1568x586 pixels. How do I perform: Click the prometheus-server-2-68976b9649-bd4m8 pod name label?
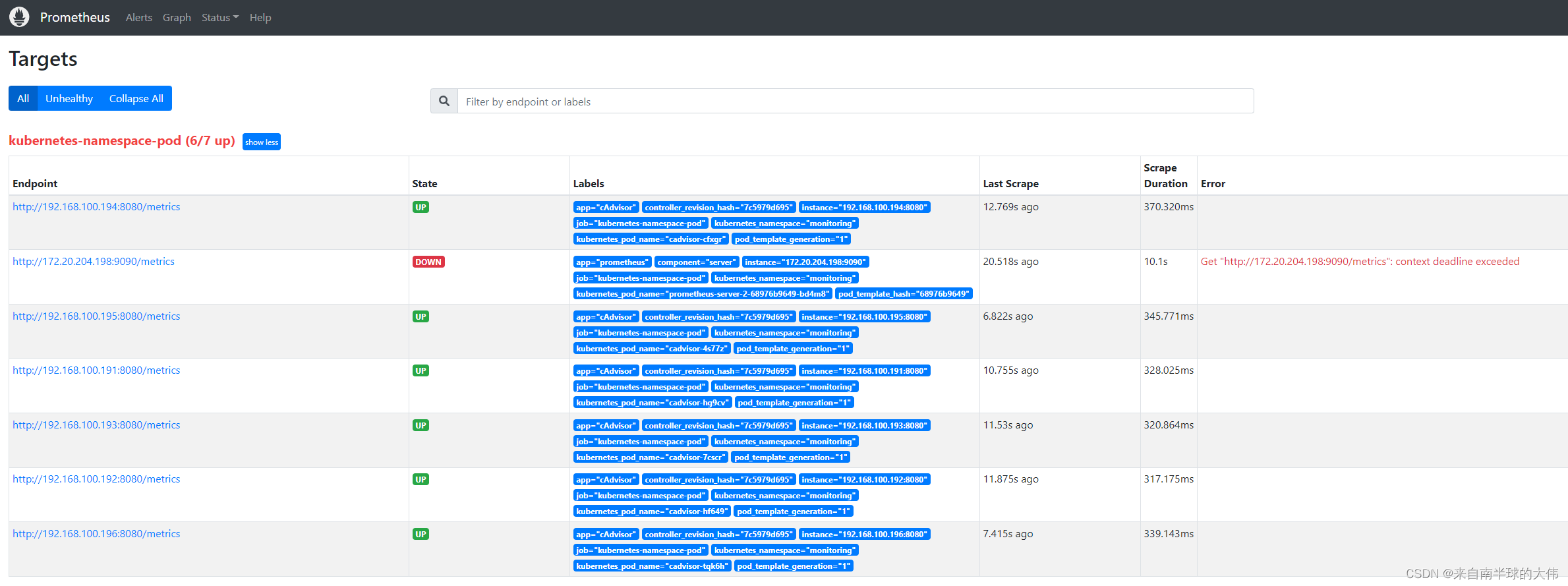703,294
